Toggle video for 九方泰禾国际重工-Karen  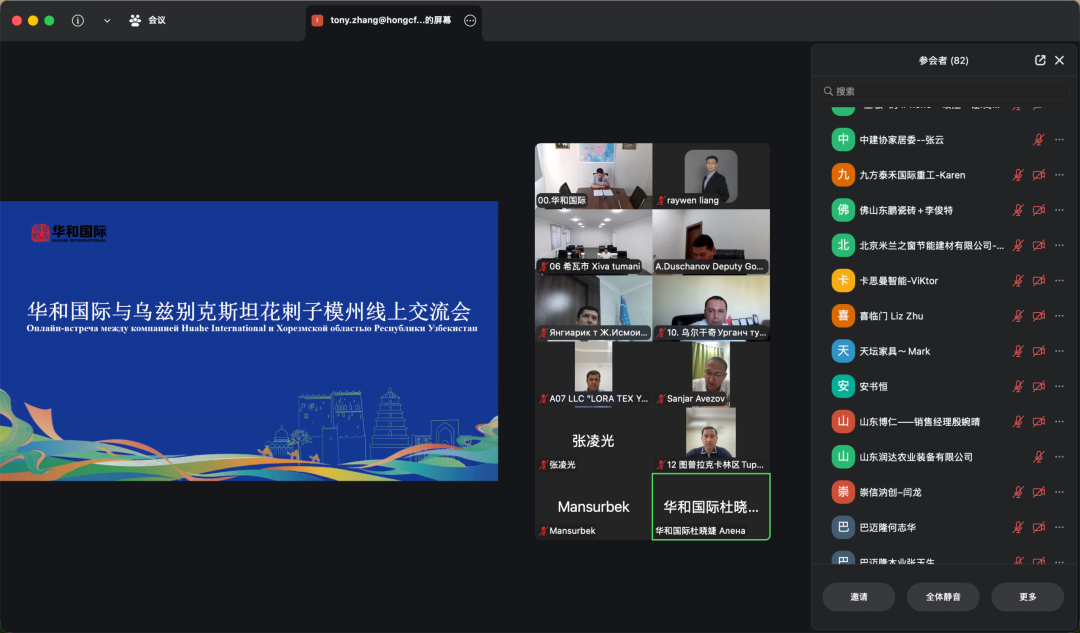point(1039,175)
